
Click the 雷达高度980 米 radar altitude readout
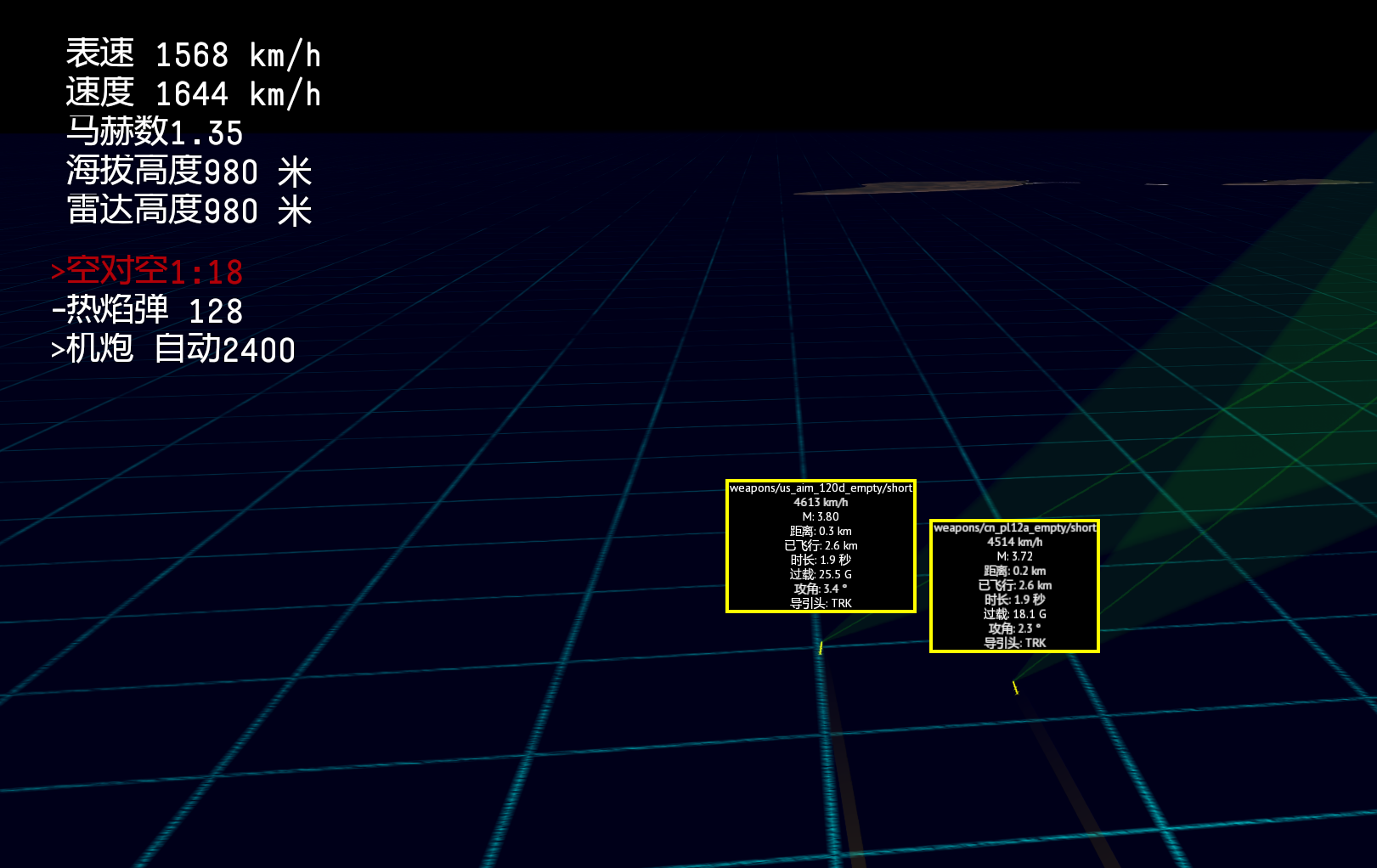[x=189, y=210]
